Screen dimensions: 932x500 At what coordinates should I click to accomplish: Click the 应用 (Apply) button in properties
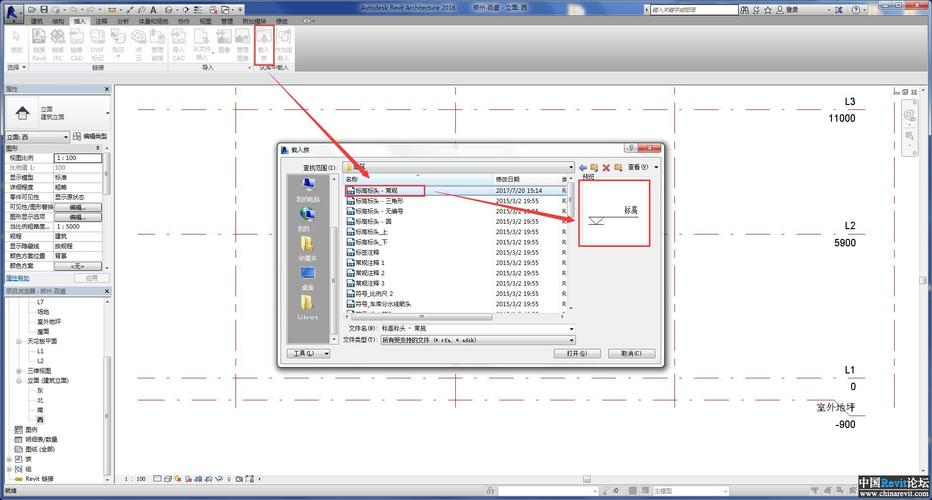pyautogui.click(x=92, y=278)
